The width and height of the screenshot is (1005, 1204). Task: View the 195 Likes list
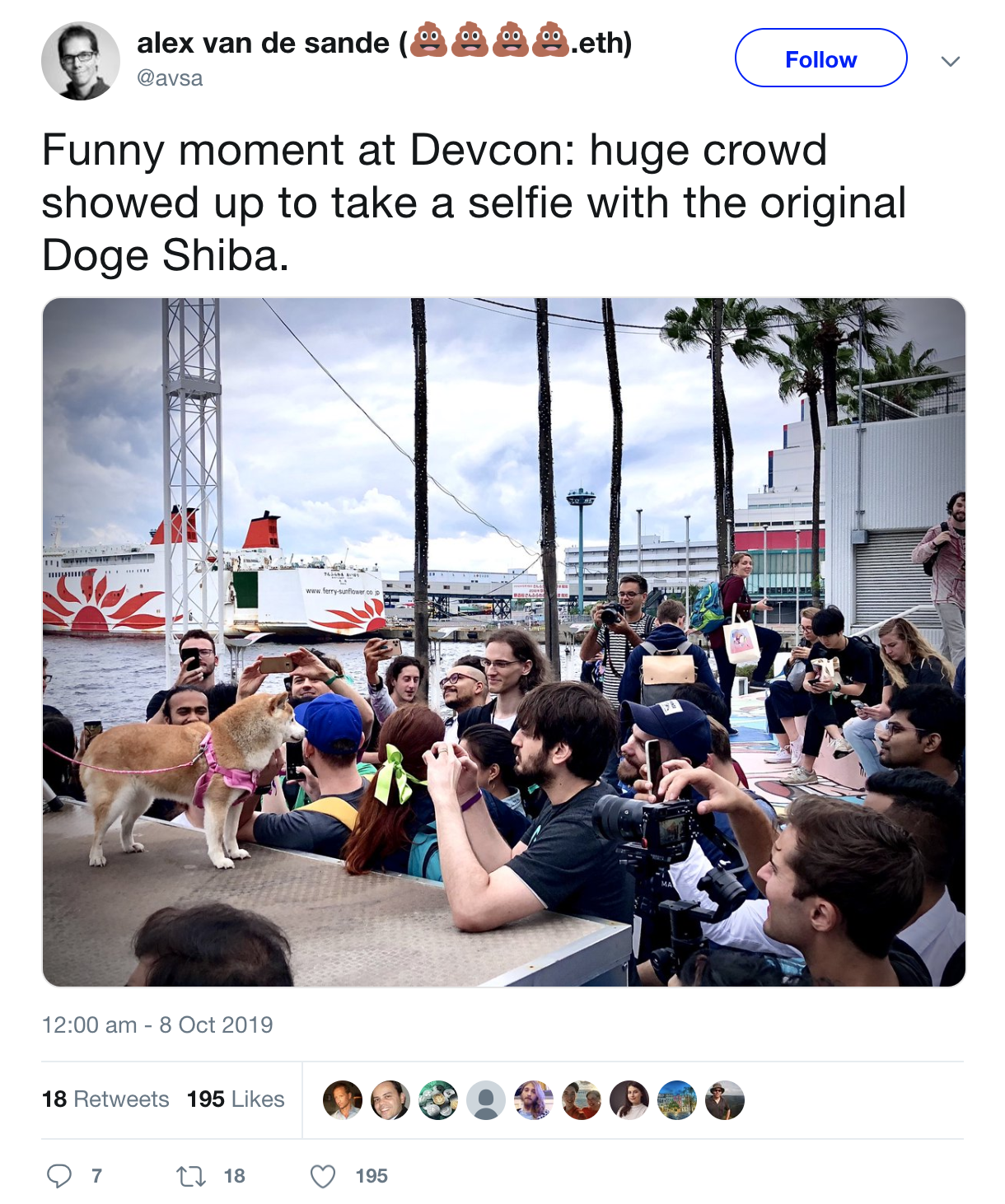(x=236, y=1099)
